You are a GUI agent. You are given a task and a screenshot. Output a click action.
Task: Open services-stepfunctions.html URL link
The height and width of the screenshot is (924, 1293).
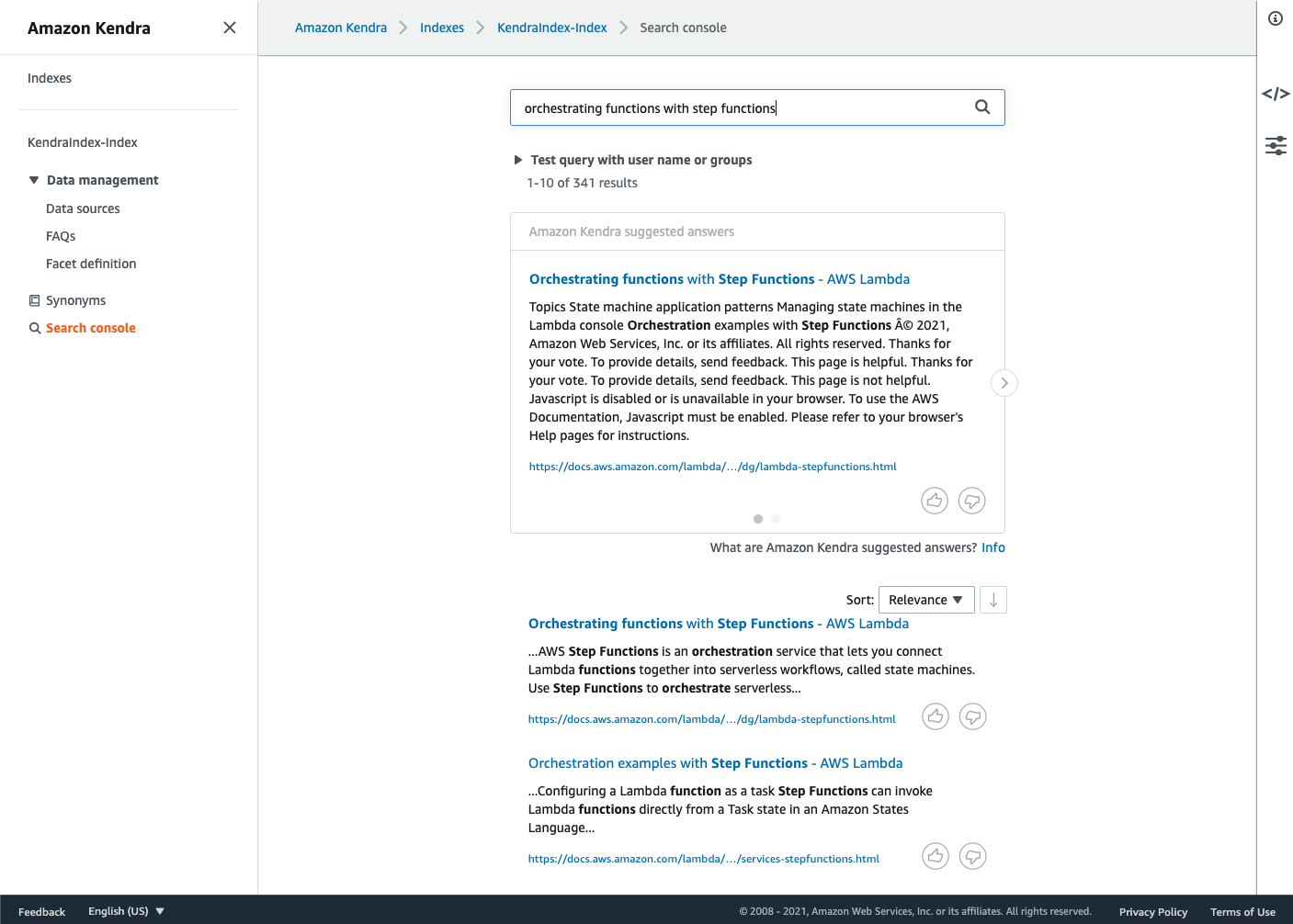(x=703, y=859)
